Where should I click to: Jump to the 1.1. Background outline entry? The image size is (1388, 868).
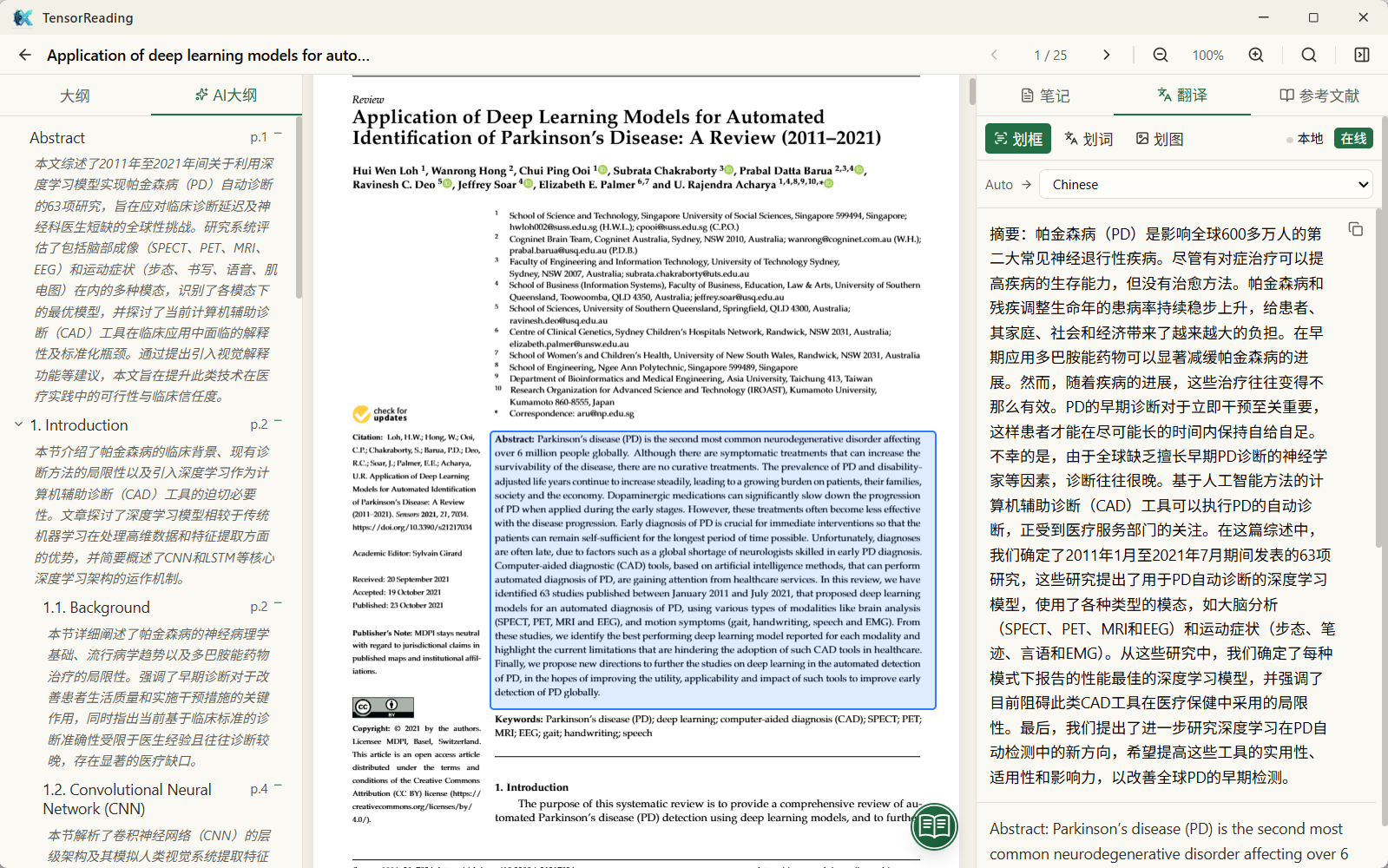point(96,608)
